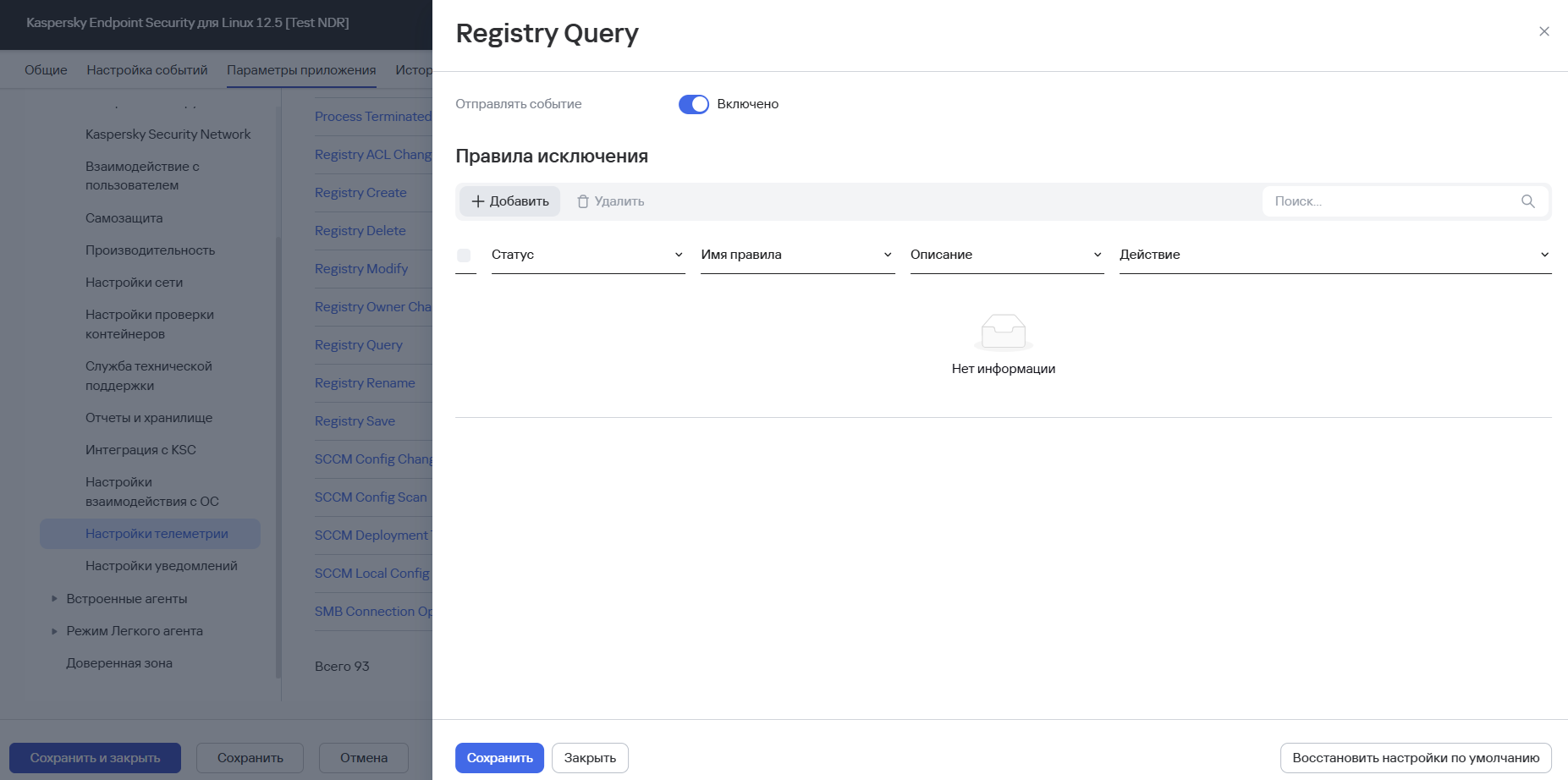Viewport: 1568px width, 780px height.
Task: Expand the Встроенные агенты tree node
Action: pyautogui.click(x=54, y=598)
